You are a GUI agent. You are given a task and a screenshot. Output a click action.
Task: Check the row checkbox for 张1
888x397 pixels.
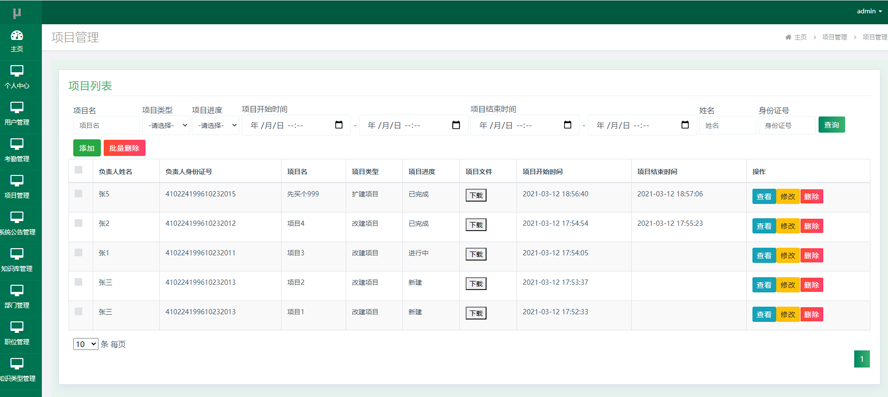click(79, 253)
